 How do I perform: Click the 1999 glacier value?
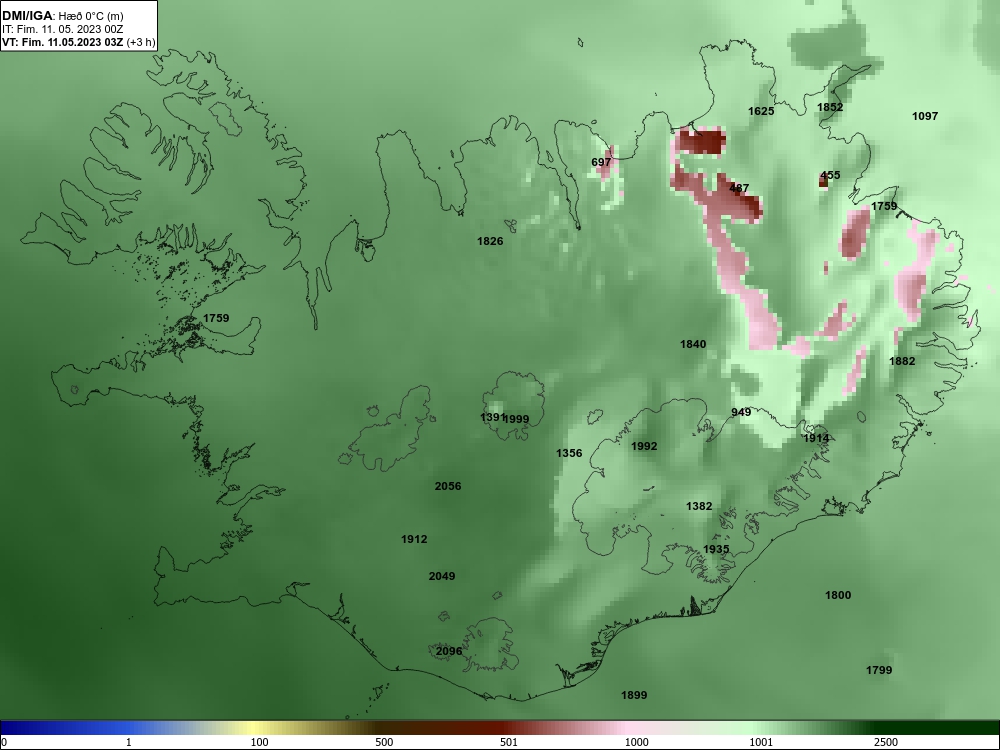point(516,419)
